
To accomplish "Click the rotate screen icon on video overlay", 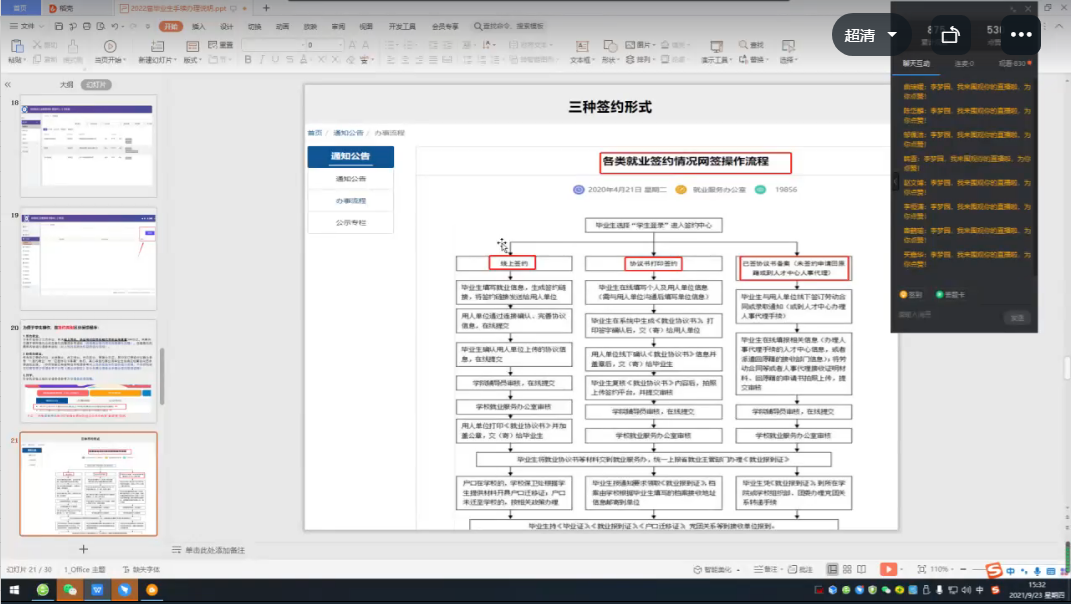I will (x=950, y=35).
